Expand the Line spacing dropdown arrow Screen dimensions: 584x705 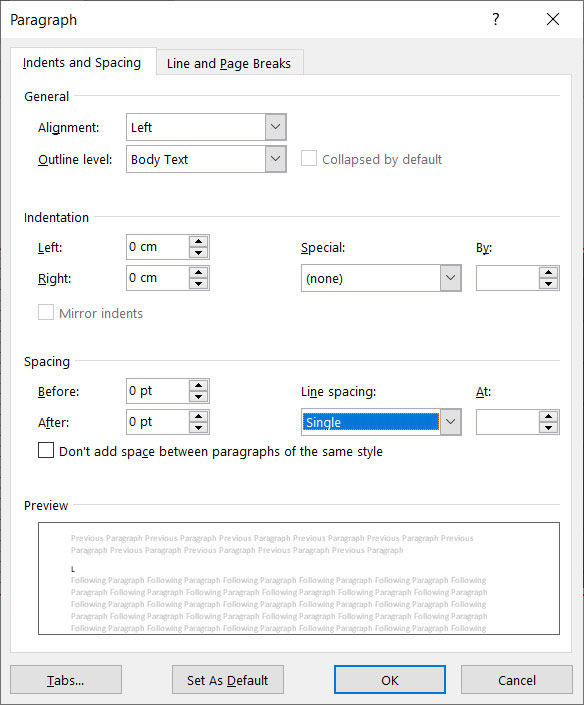(450, 422)
